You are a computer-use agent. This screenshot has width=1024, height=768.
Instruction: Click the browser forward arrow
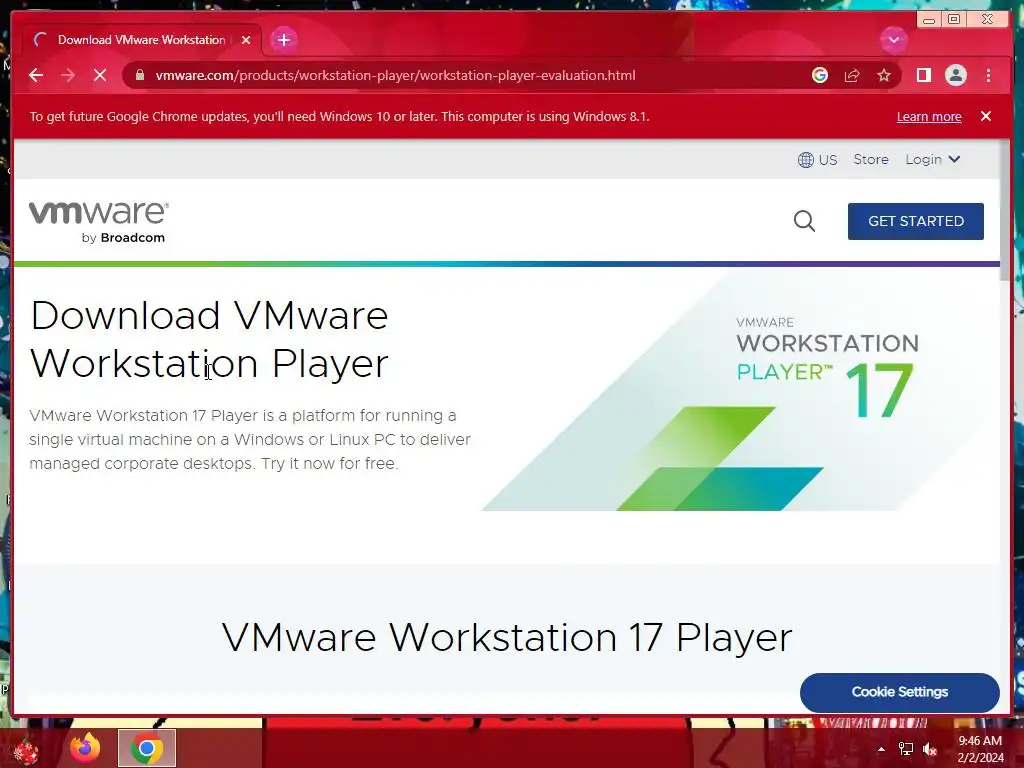[x=68, y=75]
